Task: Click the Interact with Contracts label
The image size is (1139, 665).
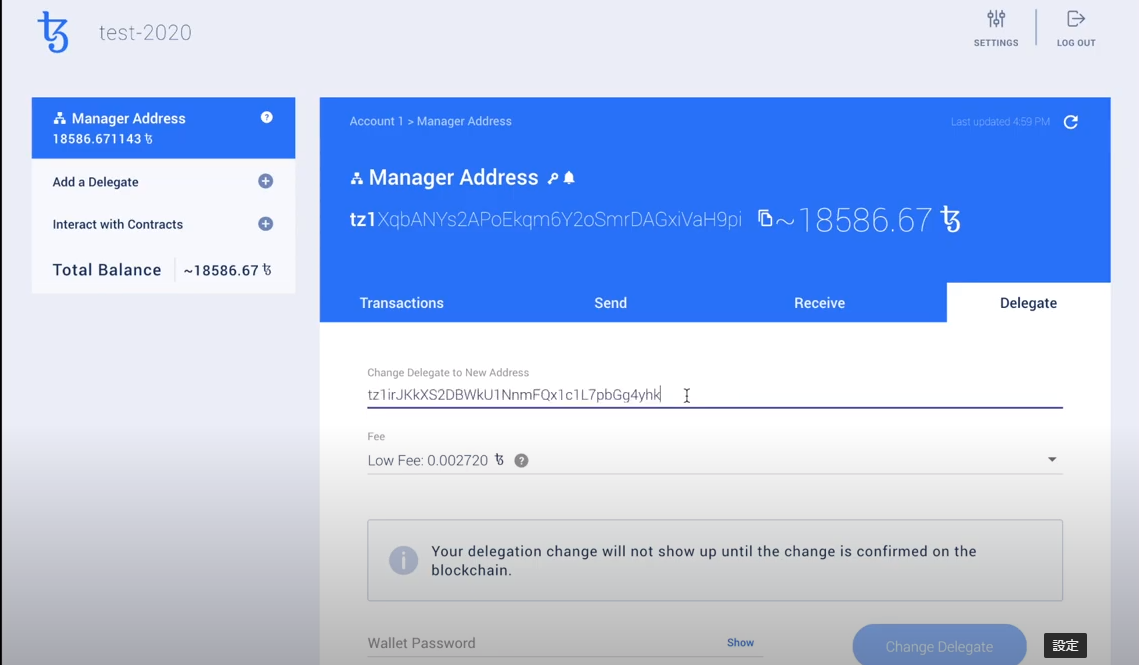Action: [x=118, y=224]
